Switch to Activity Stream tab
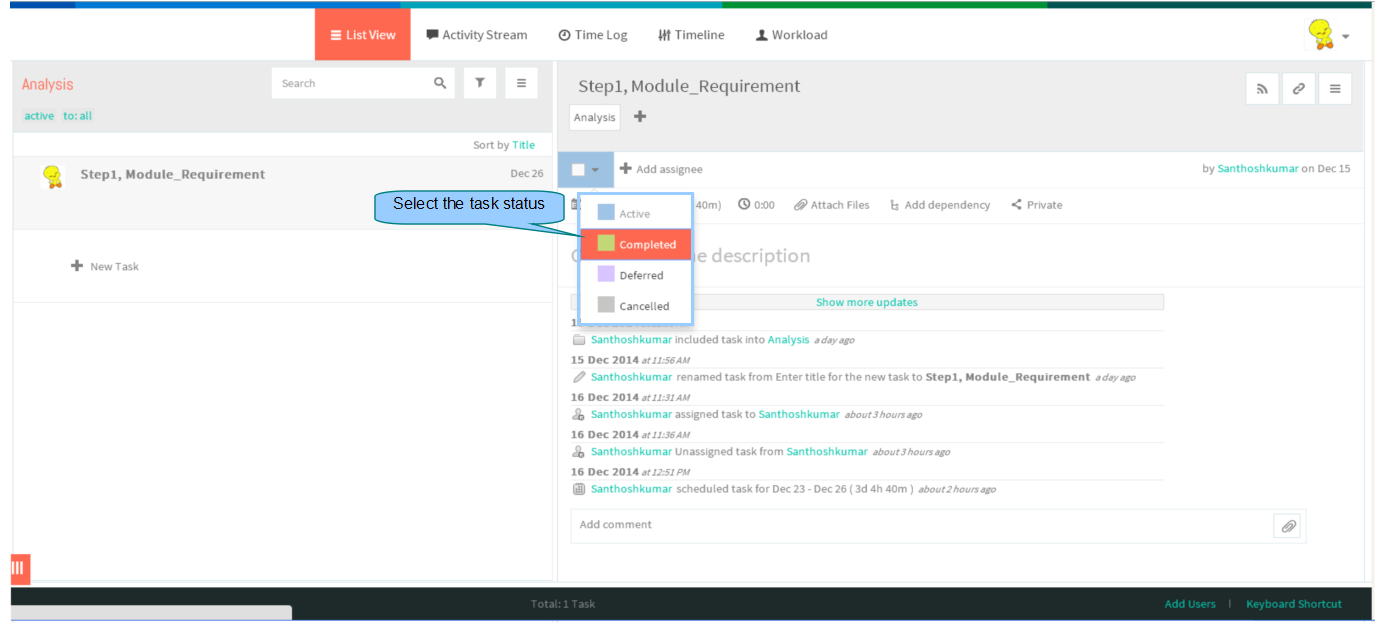The height and width of the screenshot is (630, 1379). [476, 35]
